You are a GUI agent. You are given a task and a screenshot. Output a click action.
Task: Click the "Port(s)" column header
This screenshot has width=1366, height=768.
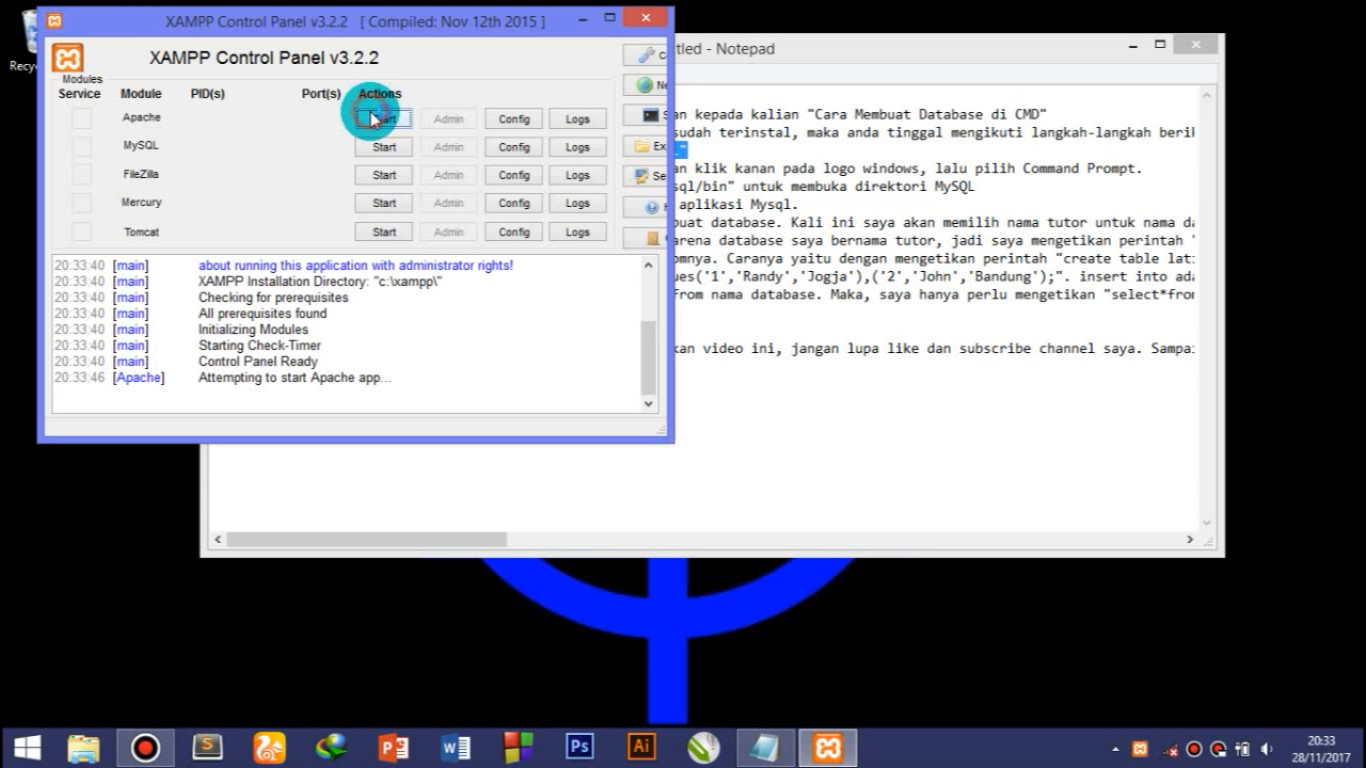pos(321,94)
